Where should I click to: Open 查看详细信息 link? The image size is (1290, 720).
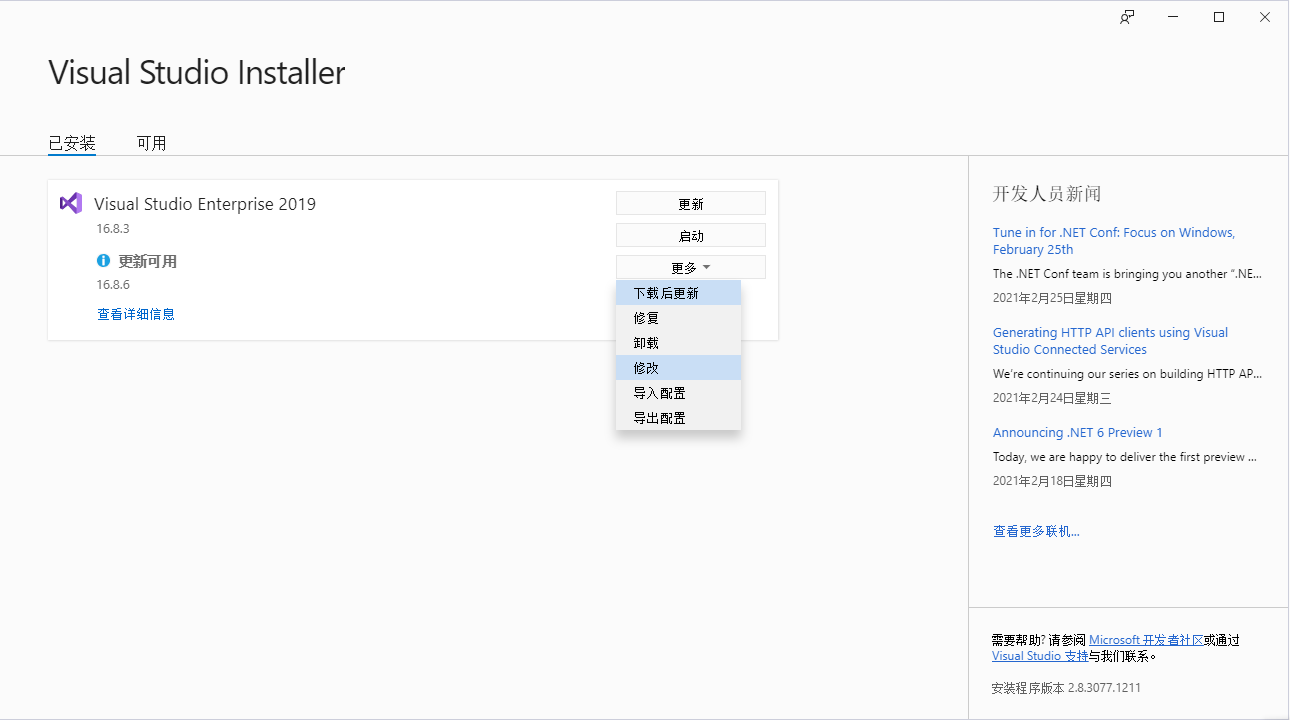(135, 313)
